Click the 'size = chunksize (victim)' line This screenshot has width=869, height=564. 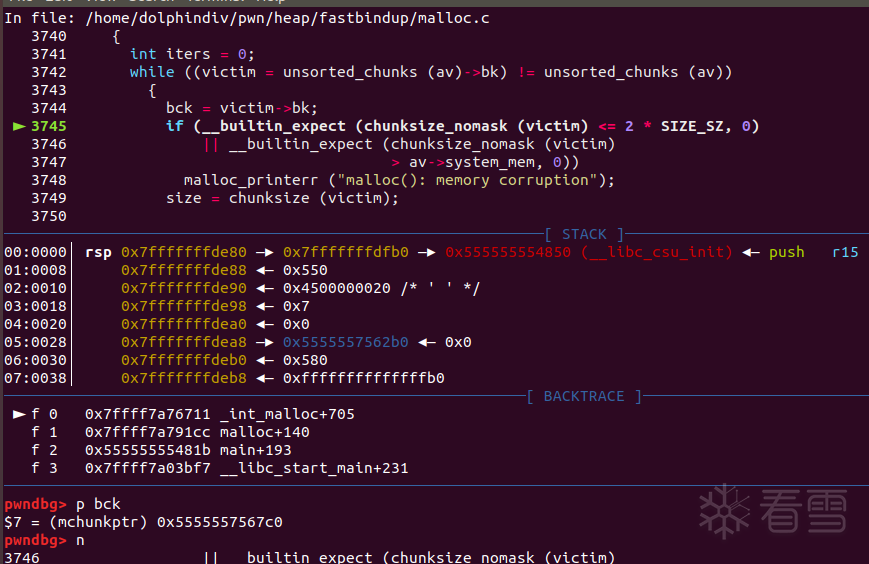[282, 198]
